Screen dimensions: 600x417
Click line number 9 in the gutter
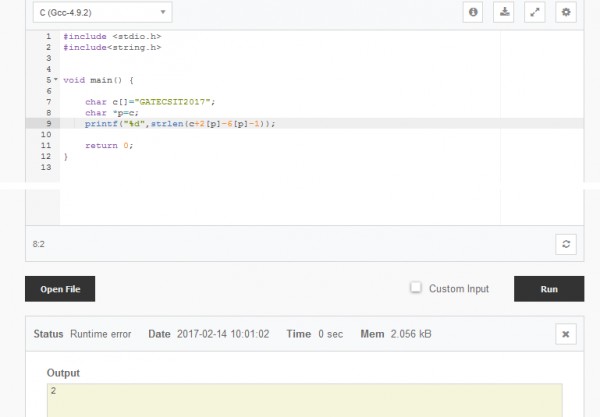47,123
